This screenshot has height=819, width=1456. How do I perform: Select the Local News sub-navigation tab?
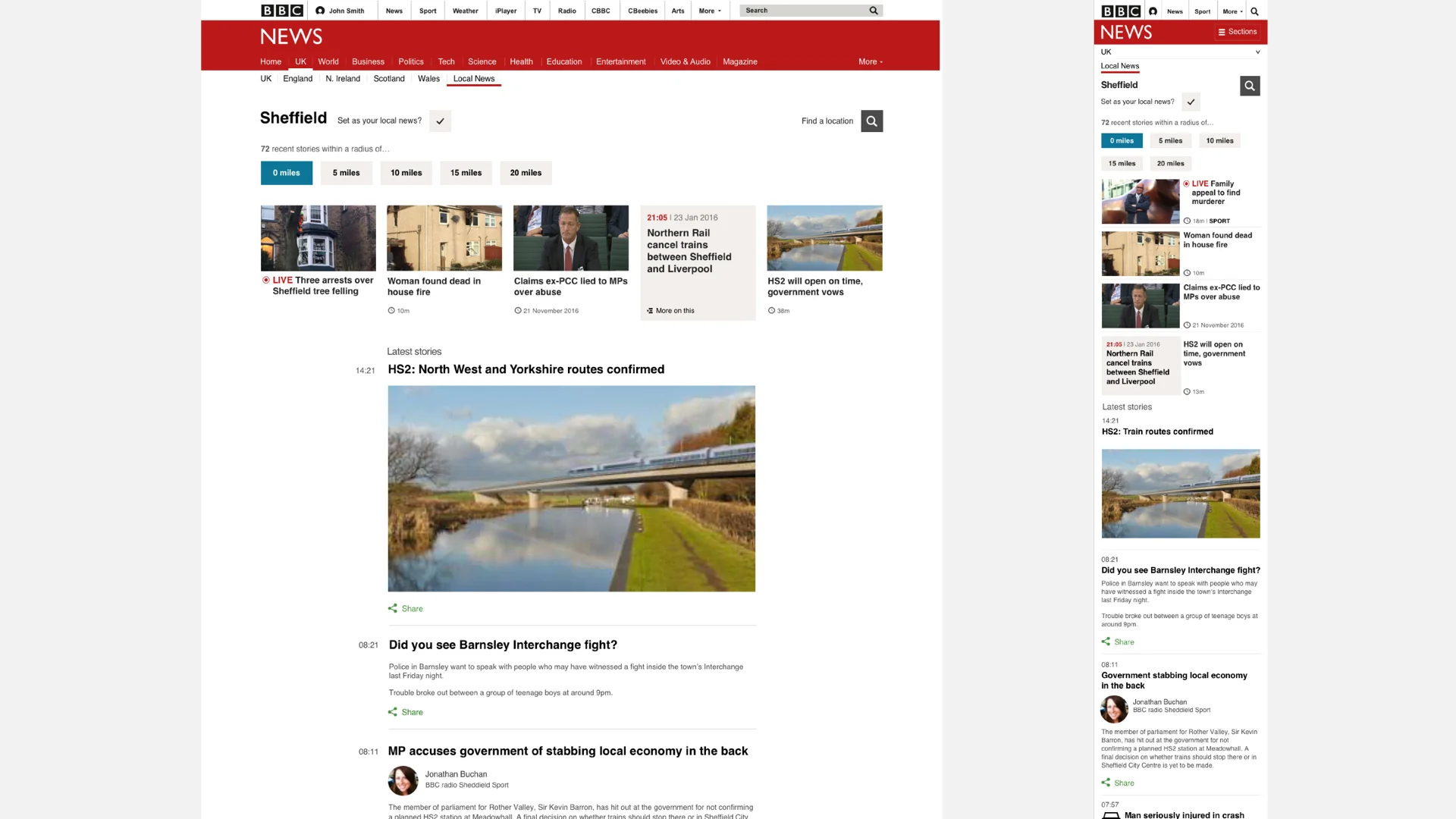[474, 79]
